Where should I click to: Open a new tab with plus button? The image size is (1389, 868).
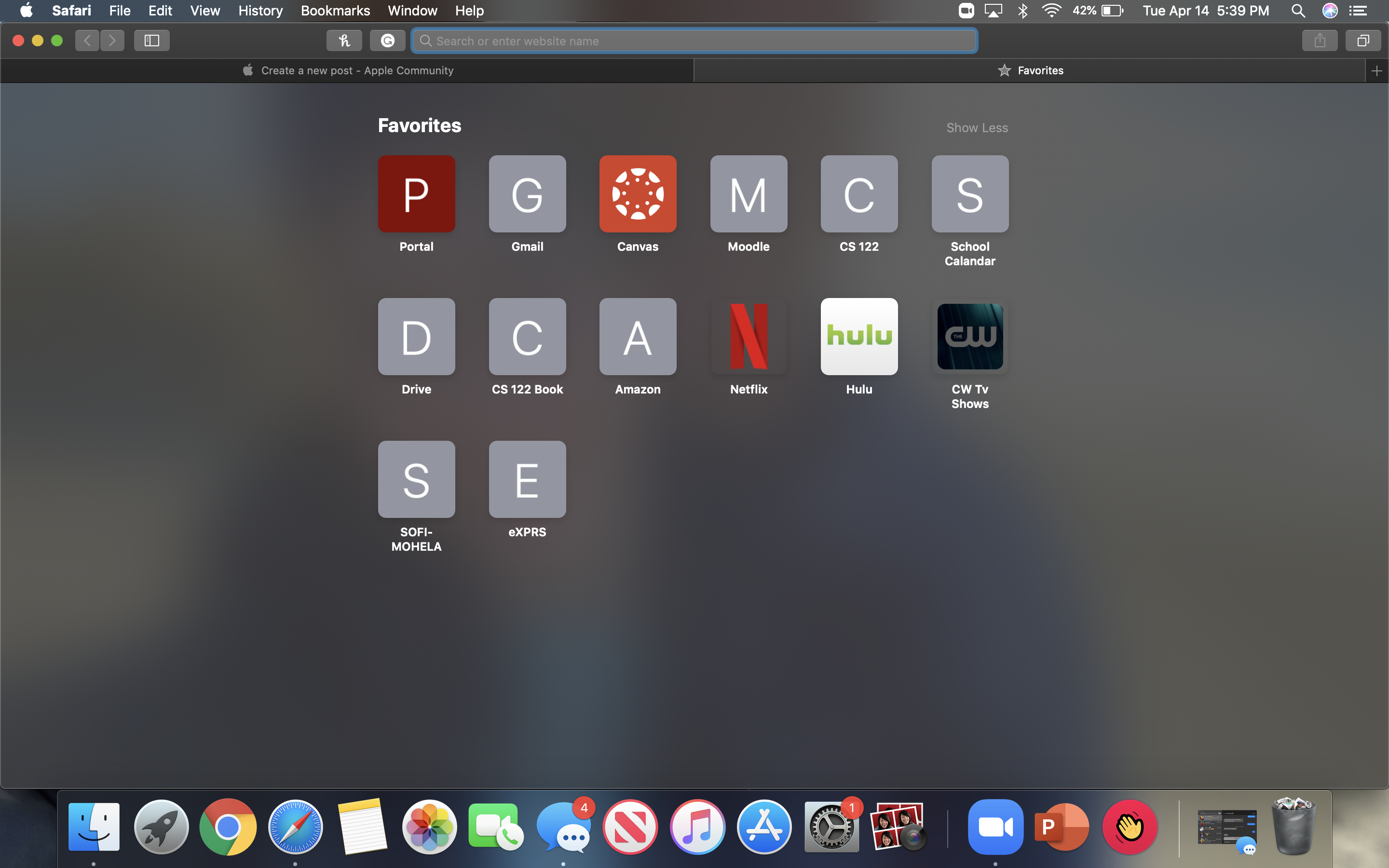point(1376,70)
